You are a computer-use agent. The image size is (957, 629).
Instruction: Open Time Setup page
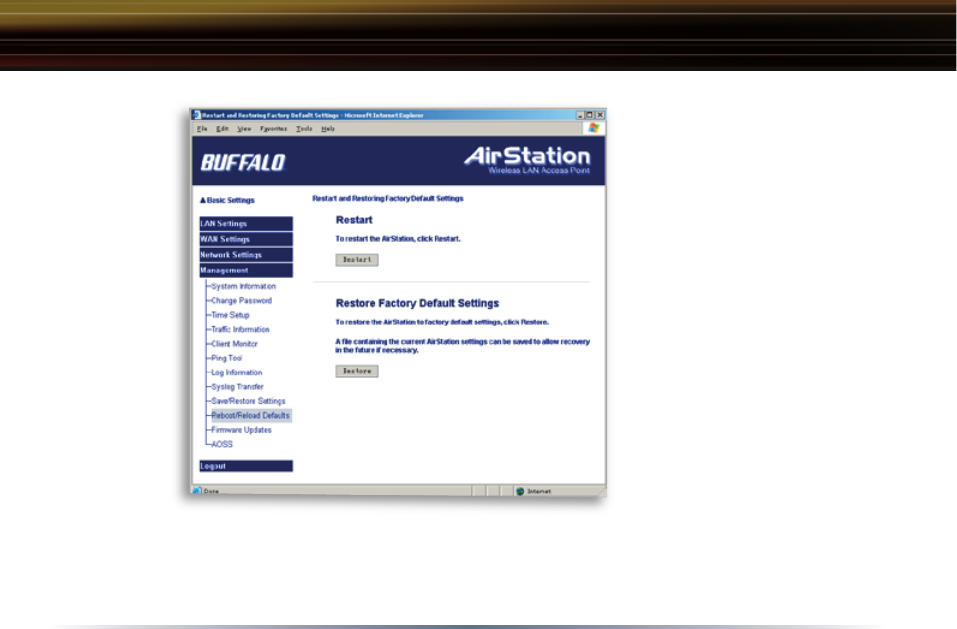pyautogui.click(x=230, y=315)
